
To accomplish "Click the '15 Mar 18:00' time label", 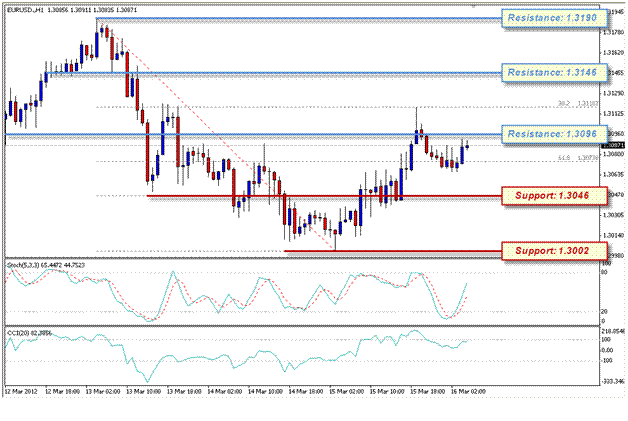I will (427, 391).
